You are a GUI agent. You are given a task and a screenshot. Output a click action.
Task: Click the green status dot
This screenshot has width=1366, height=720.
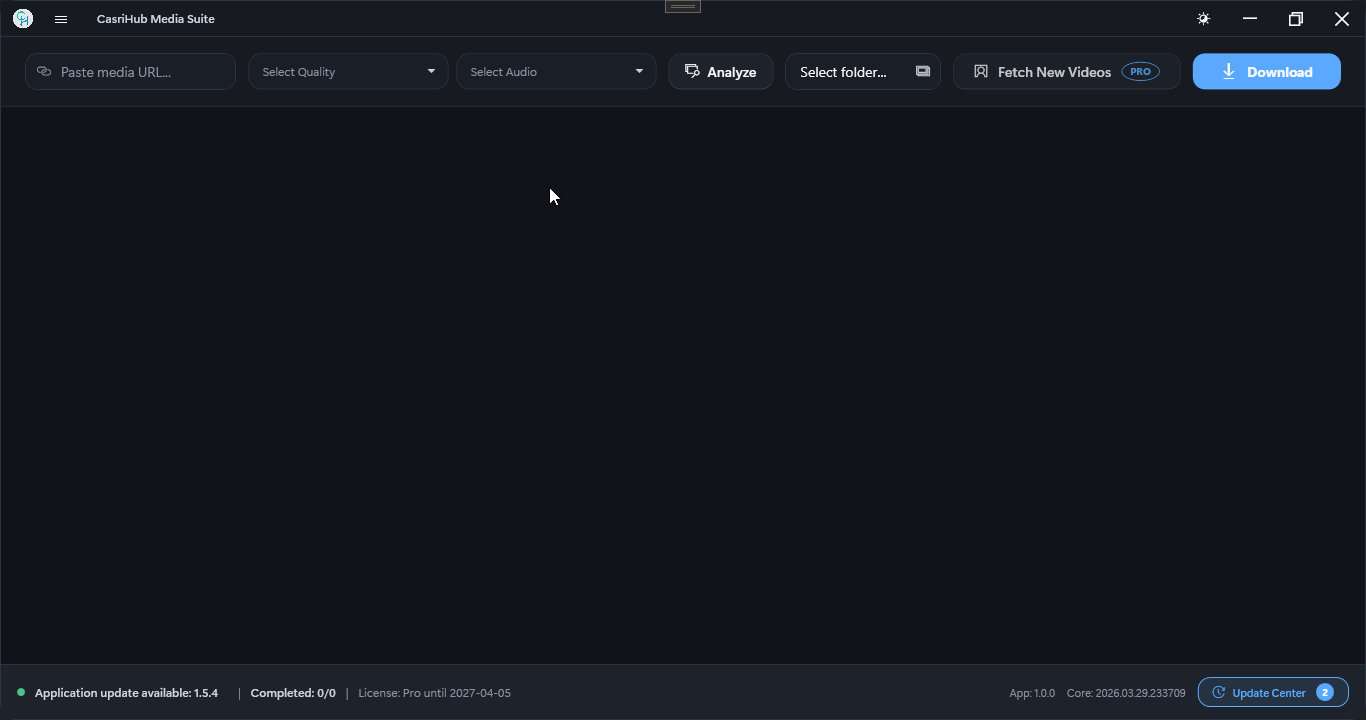click(x=21, y=692)
